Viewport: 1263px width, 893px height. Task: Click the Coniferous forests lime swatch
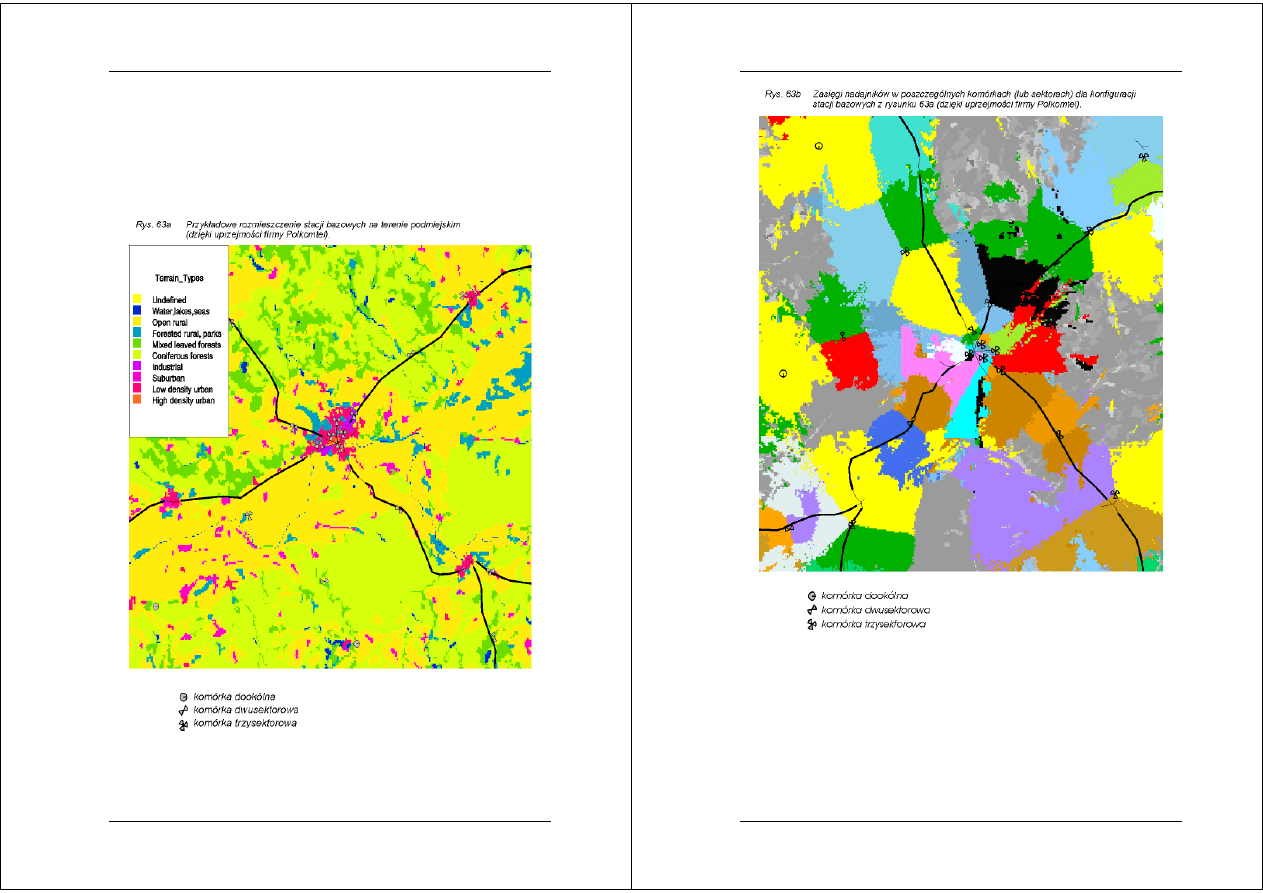click(x=137, y=355)
